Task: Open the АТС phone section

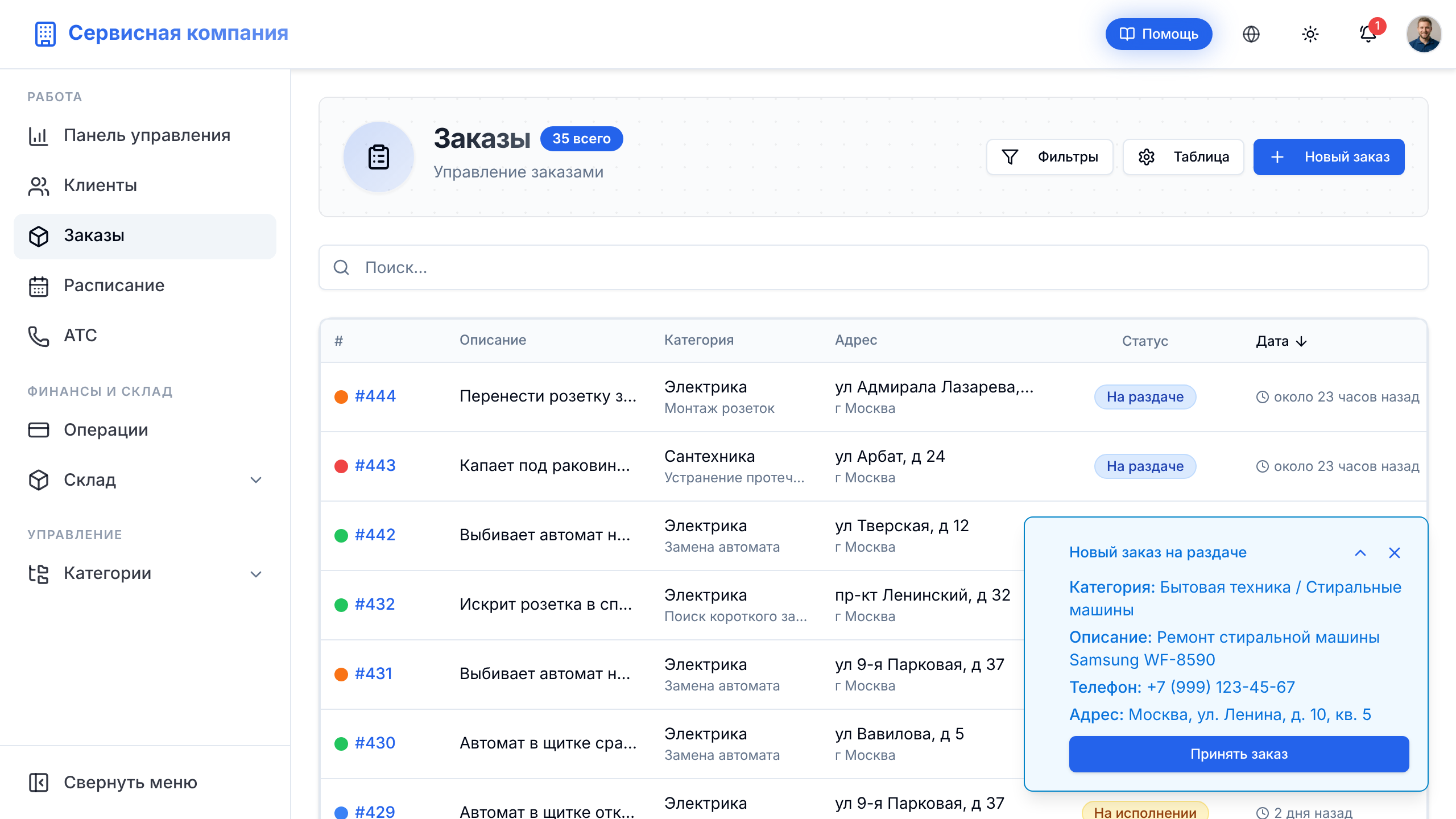Action: (145, 336)
